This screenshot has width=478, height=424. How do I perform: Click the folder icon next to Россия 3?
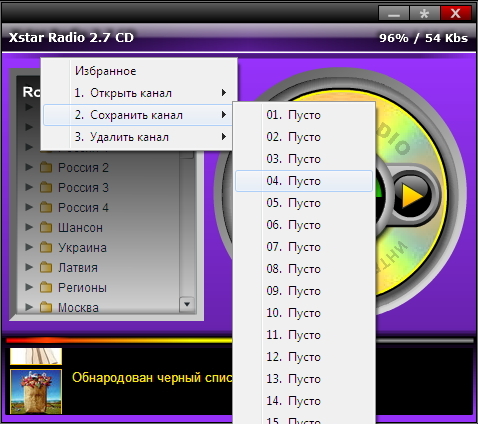coord(46,187)
